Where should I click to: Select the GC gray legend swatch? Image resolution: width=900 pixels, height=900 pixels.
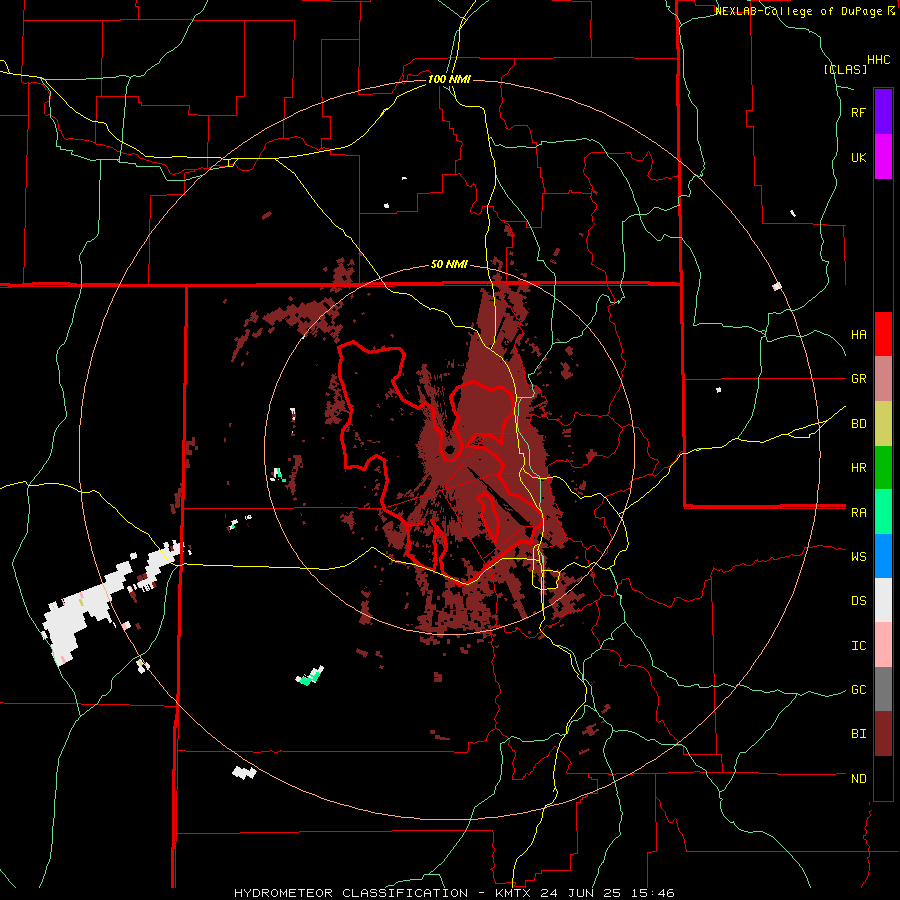(883, 689)
